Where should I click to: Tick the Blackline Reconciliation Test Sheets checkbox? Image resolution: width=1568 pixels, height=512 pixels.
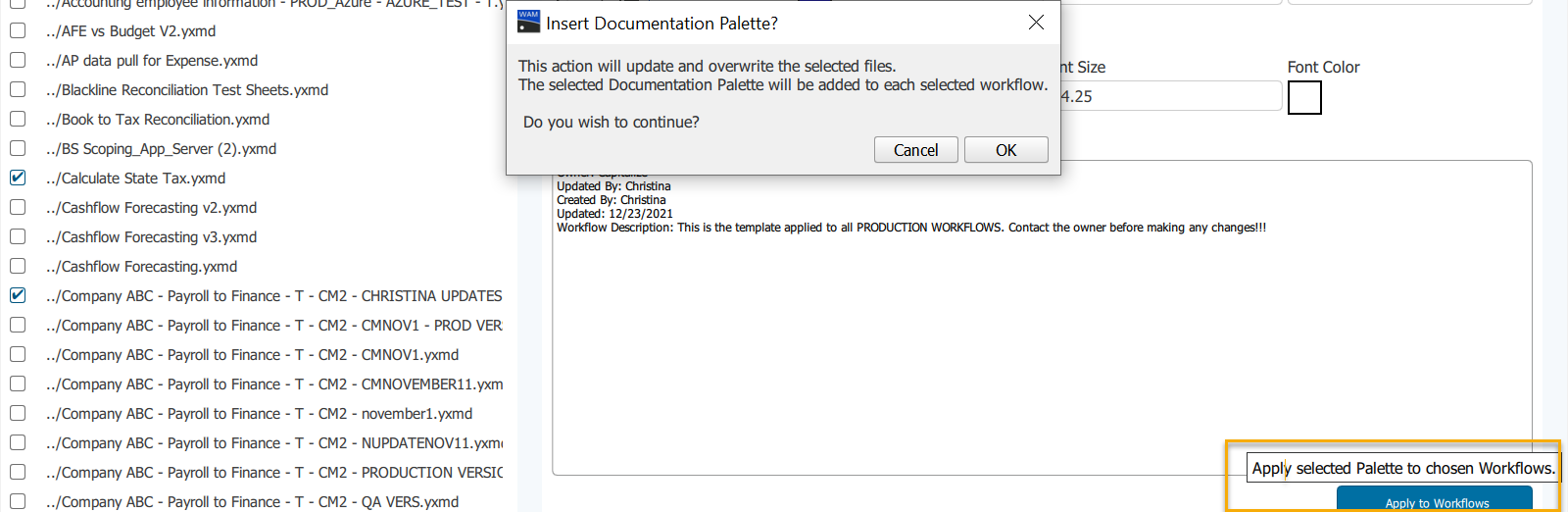click(x=18, y=89)
